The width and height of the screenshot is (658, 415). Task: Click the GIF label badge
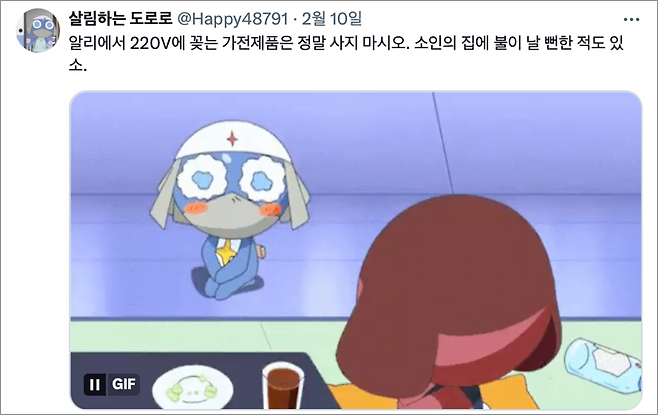[x=123, y=384]
